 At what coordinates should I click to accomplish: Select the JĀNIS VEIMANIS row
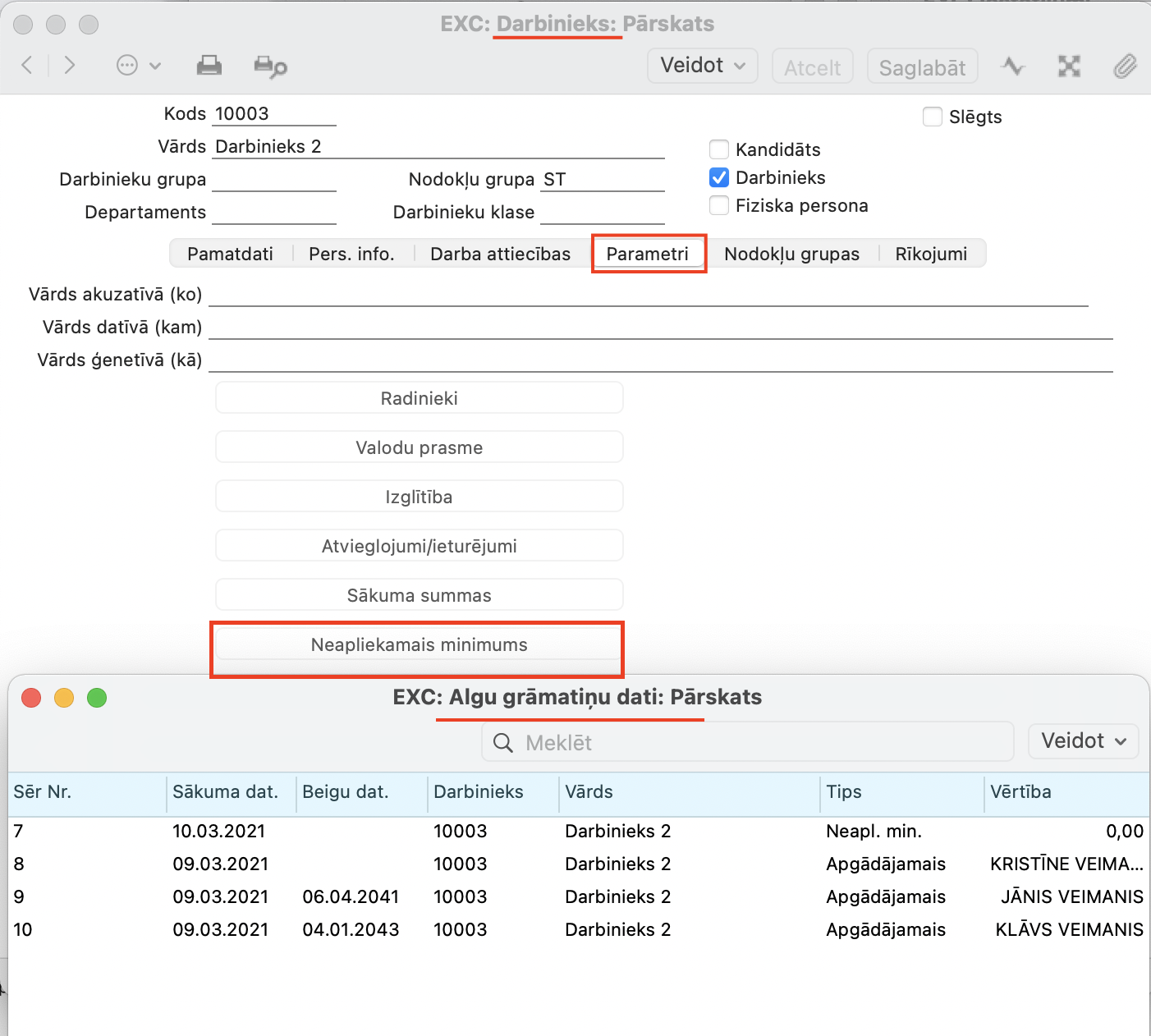click(x=575, y=896)
